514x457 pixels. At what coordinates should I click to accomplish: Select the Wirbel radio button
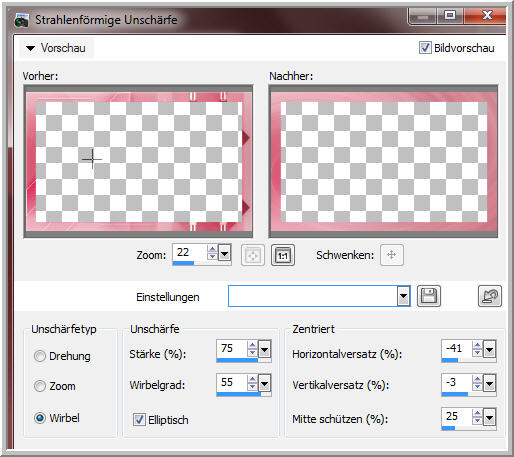tap(40, 418)
